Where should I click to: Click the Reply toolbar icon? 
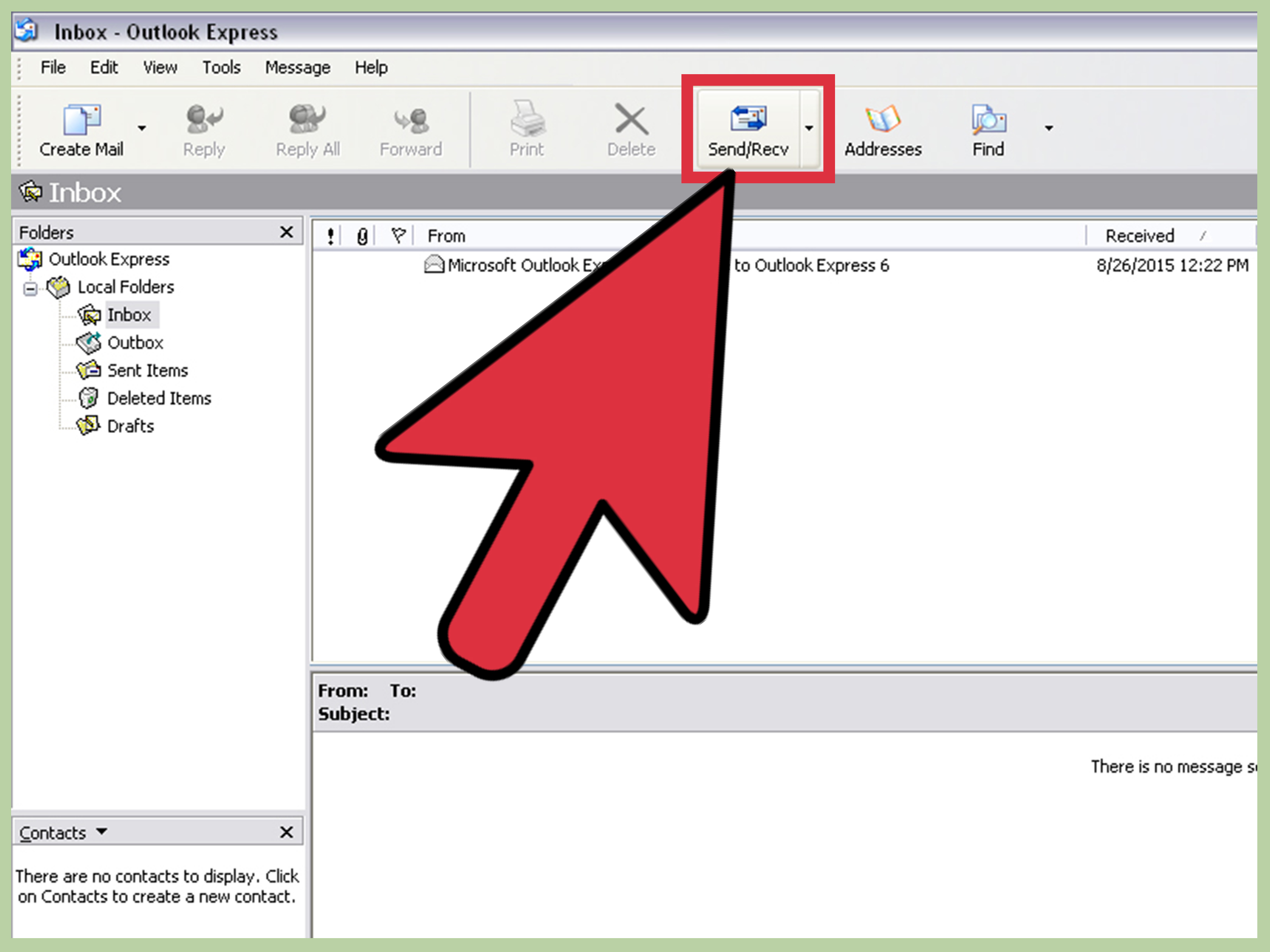pos(204,119)
